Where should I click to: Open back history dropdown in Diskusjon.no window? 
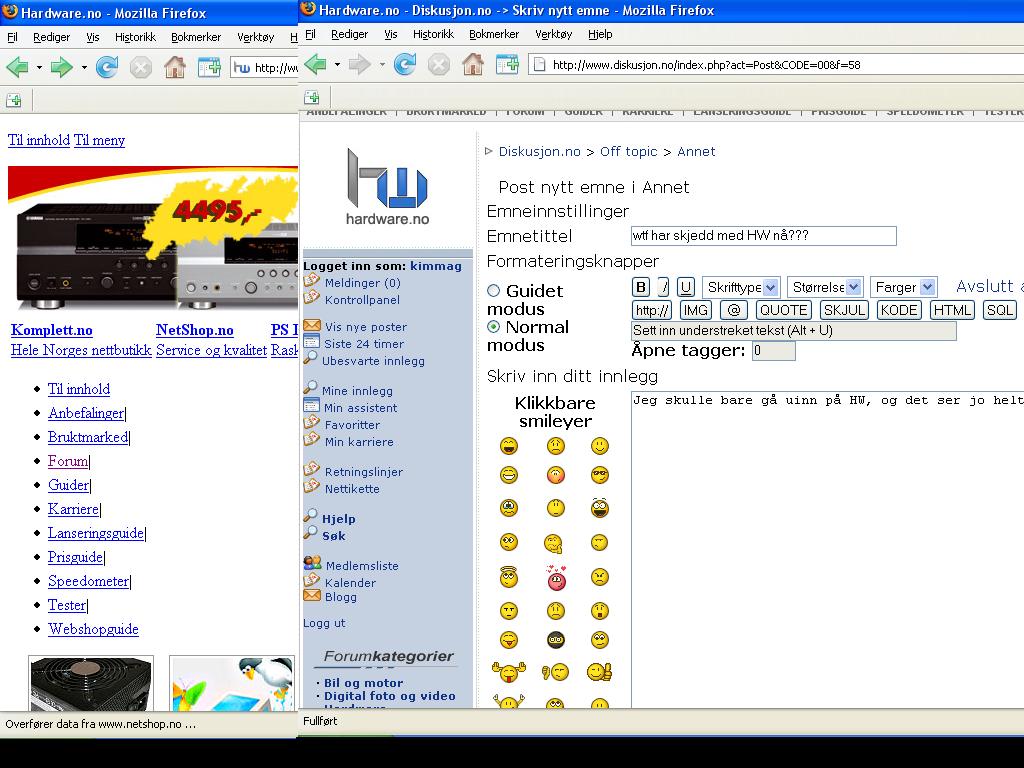tap(337, 65)
